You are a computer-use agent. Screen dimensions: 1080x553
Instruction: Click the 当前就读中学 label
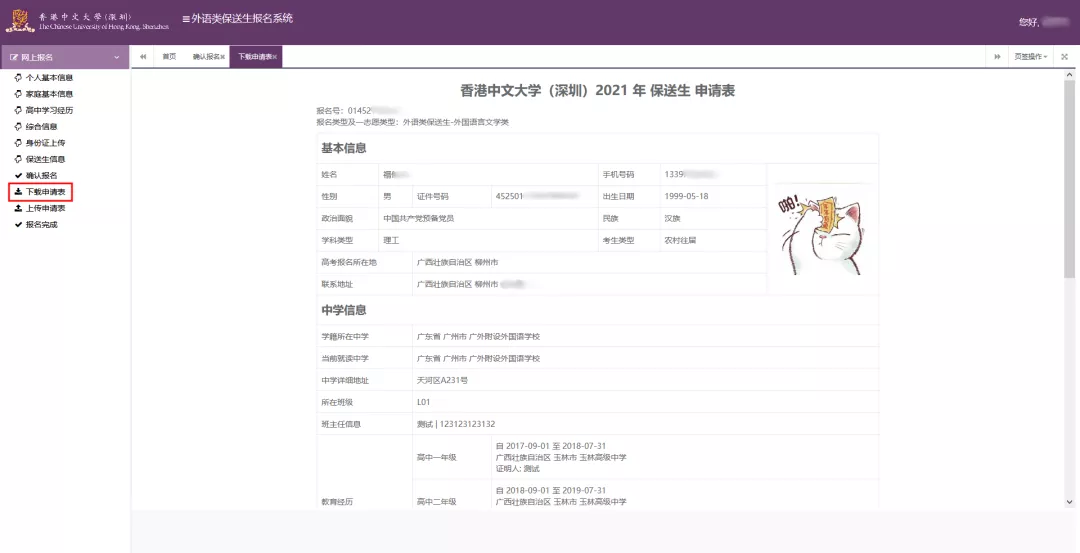pos(345,359)
